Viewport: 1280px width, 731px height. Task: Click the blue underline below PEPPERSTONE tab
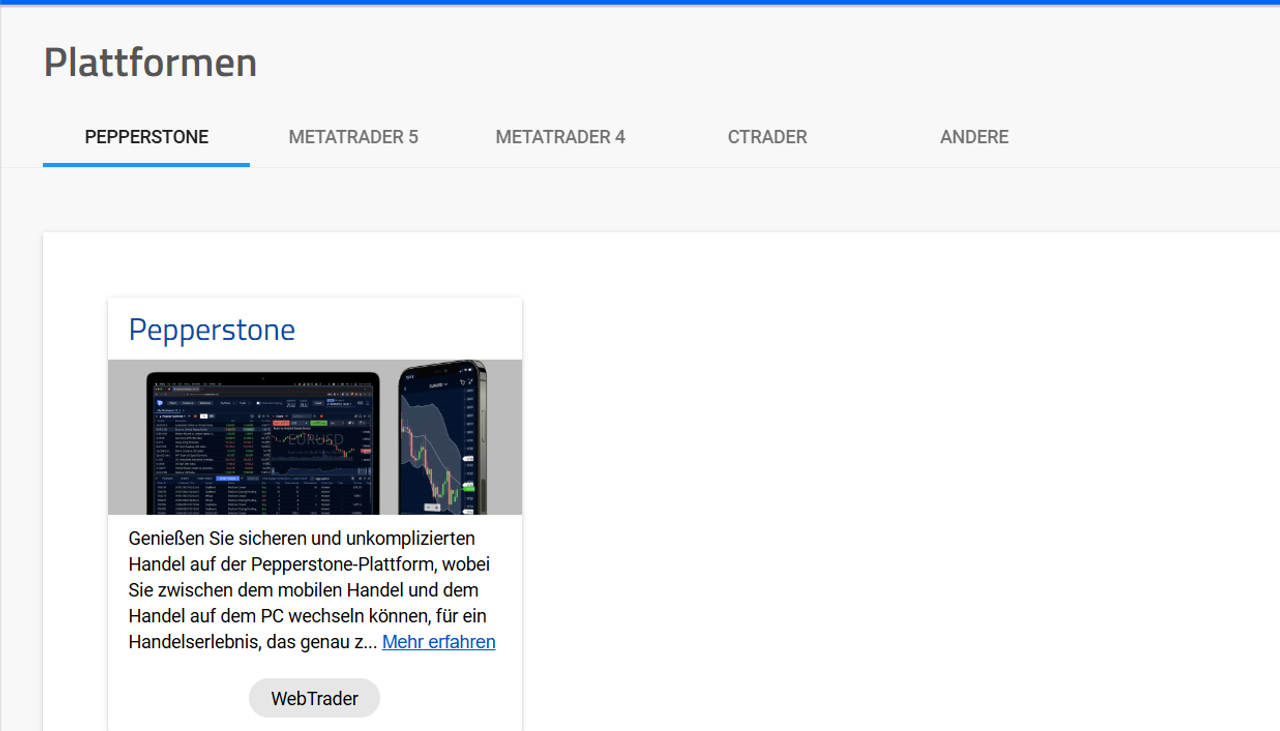point(146,164)
